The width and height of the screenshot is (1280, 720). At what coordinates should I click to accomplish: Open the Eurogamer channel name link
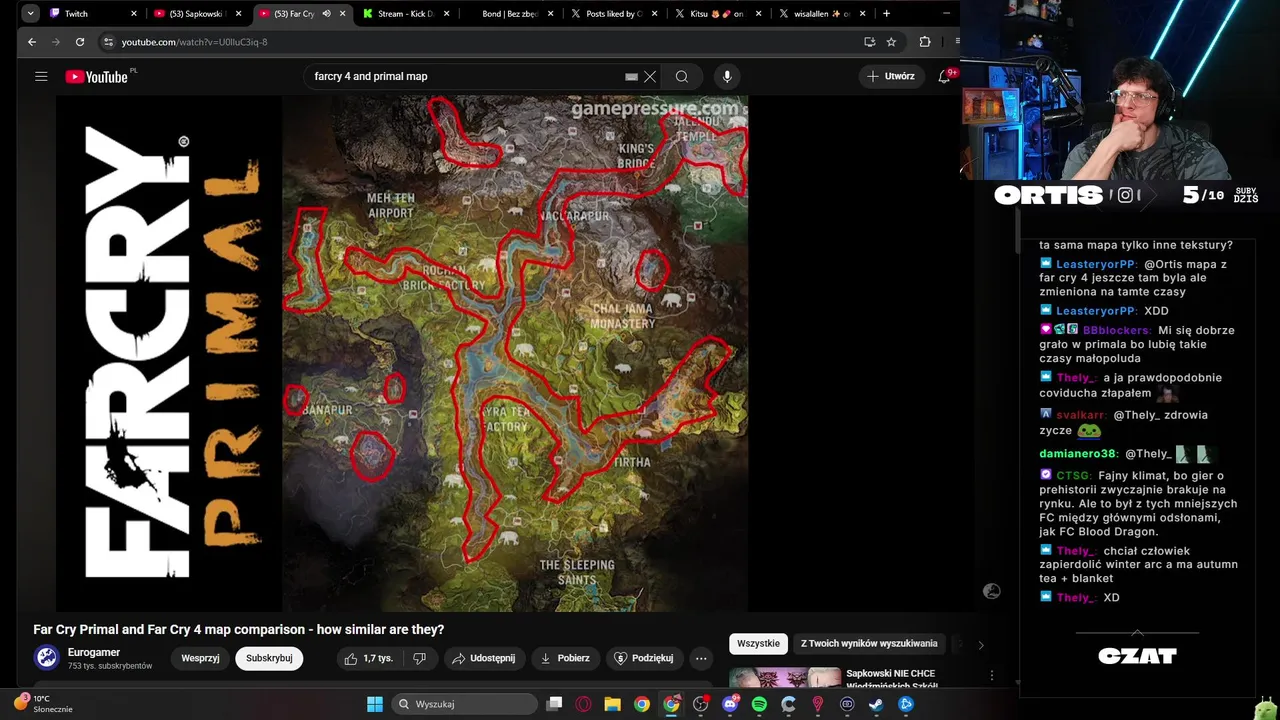pos(94,652)
